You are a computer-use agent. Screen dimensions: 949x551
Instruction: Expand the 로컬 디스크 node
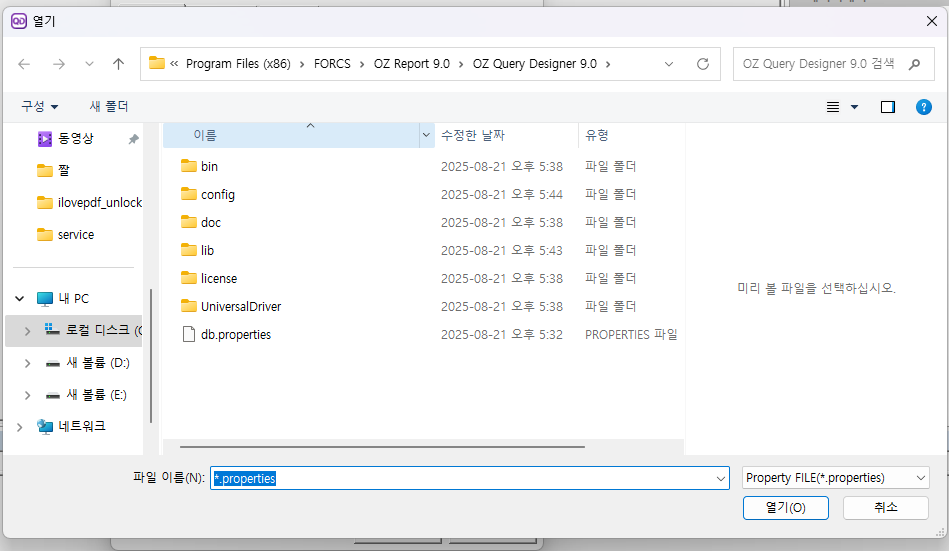tap(27, 331)
